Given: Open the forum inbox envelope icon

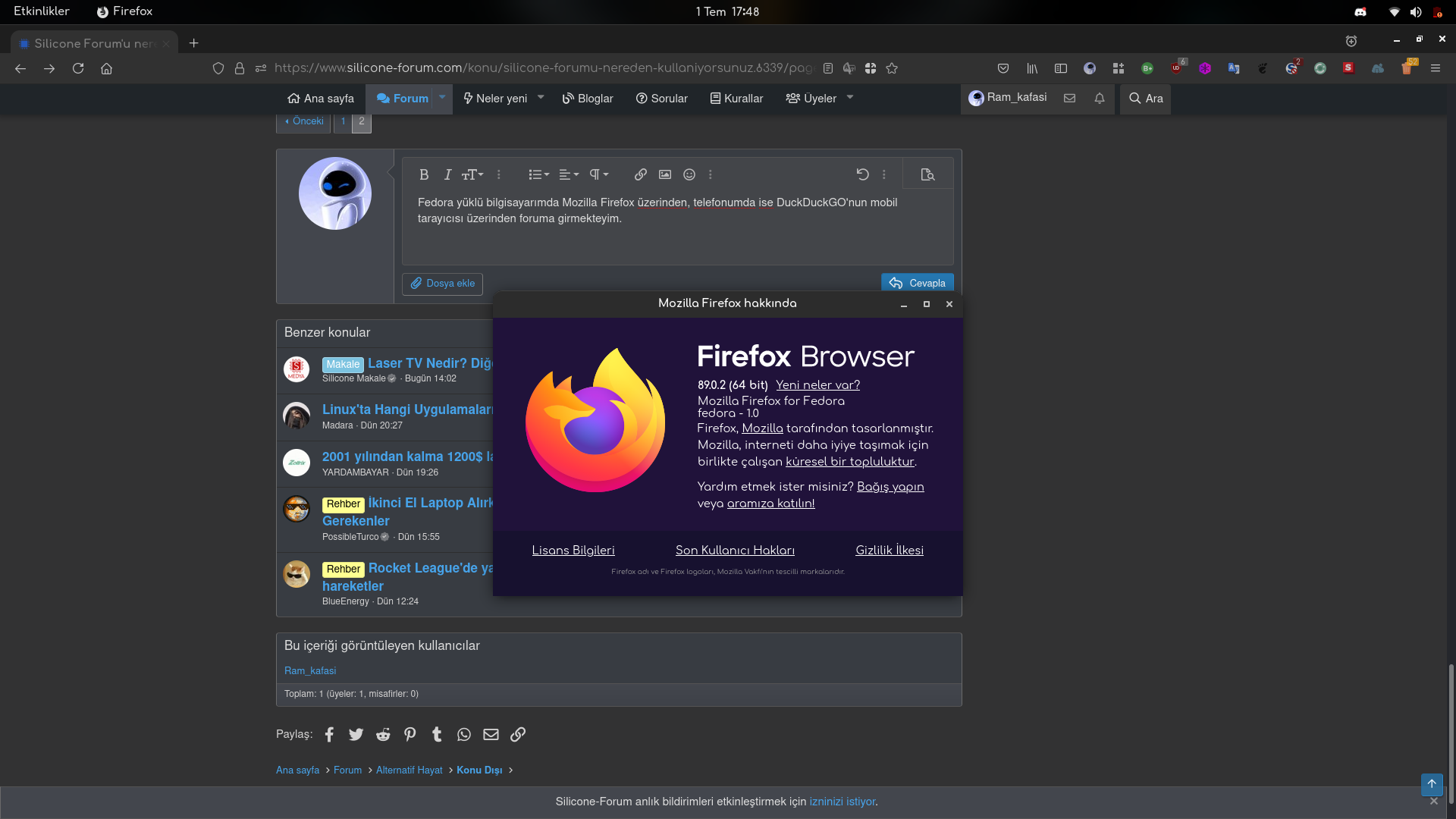Looking at the screenshot, I should click(1069, 99).
